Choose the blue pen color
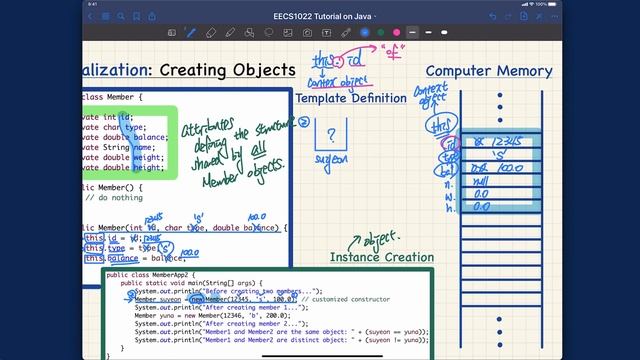This screenshot has height=360, width=640. 365,32
